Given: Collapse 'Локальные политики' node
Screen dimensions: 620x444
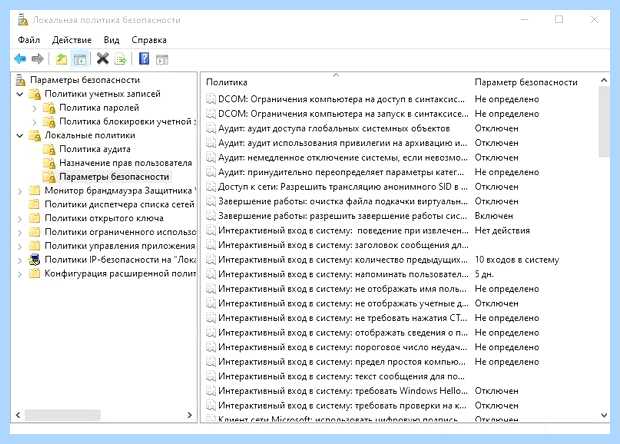Looking at the screenshot, I should 20,136.
